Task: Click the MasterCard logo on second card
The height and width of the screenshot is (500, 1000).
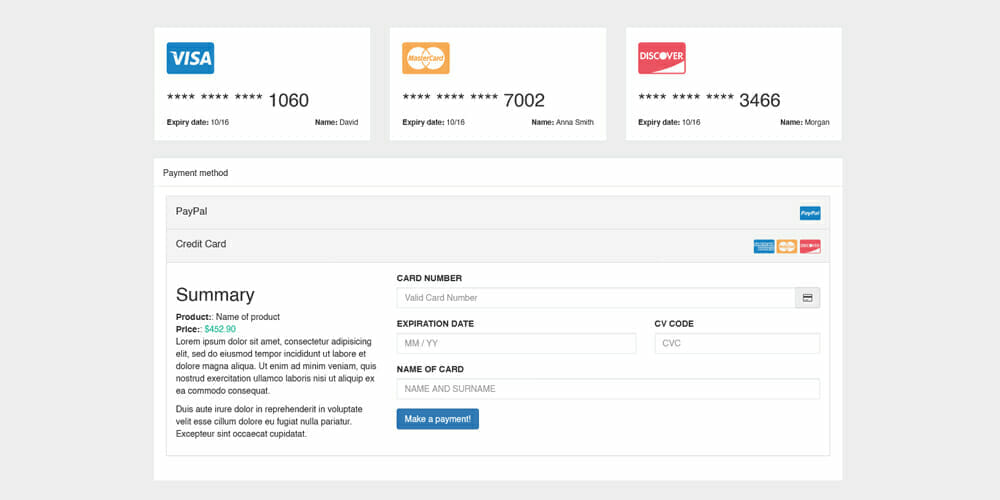Action: pyautogui.click(x=426, y=58)
